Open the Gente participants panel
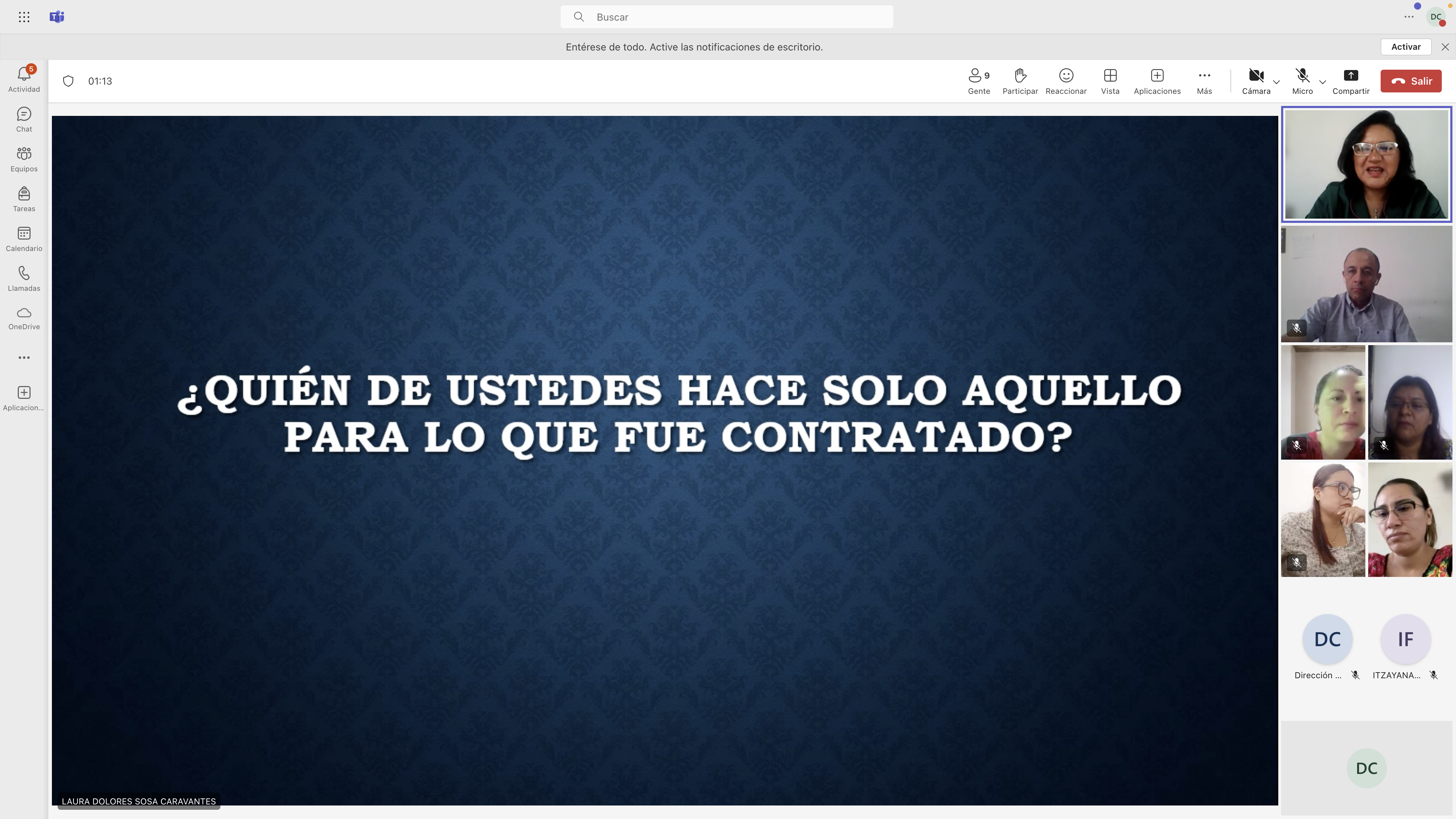The image size is (1456, 819). 979,81
